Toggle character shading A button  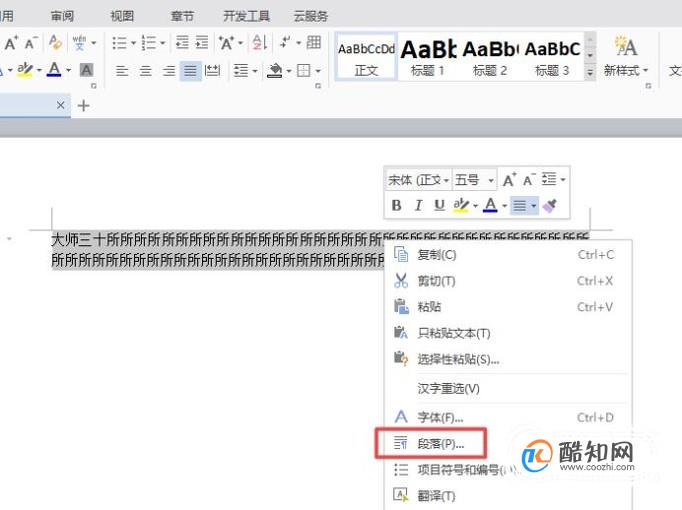click(x=86, y=70)
